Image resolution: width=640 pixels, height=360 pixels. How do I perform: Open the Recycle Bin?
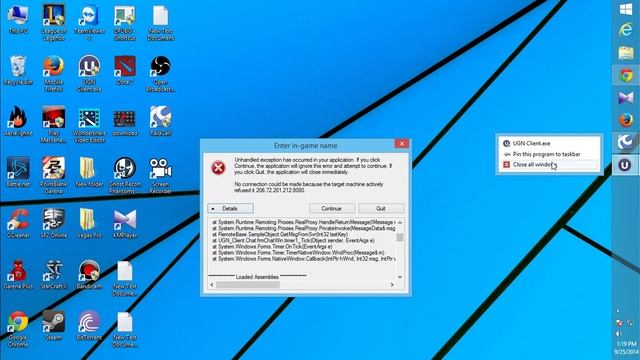[x=18, y=71]
